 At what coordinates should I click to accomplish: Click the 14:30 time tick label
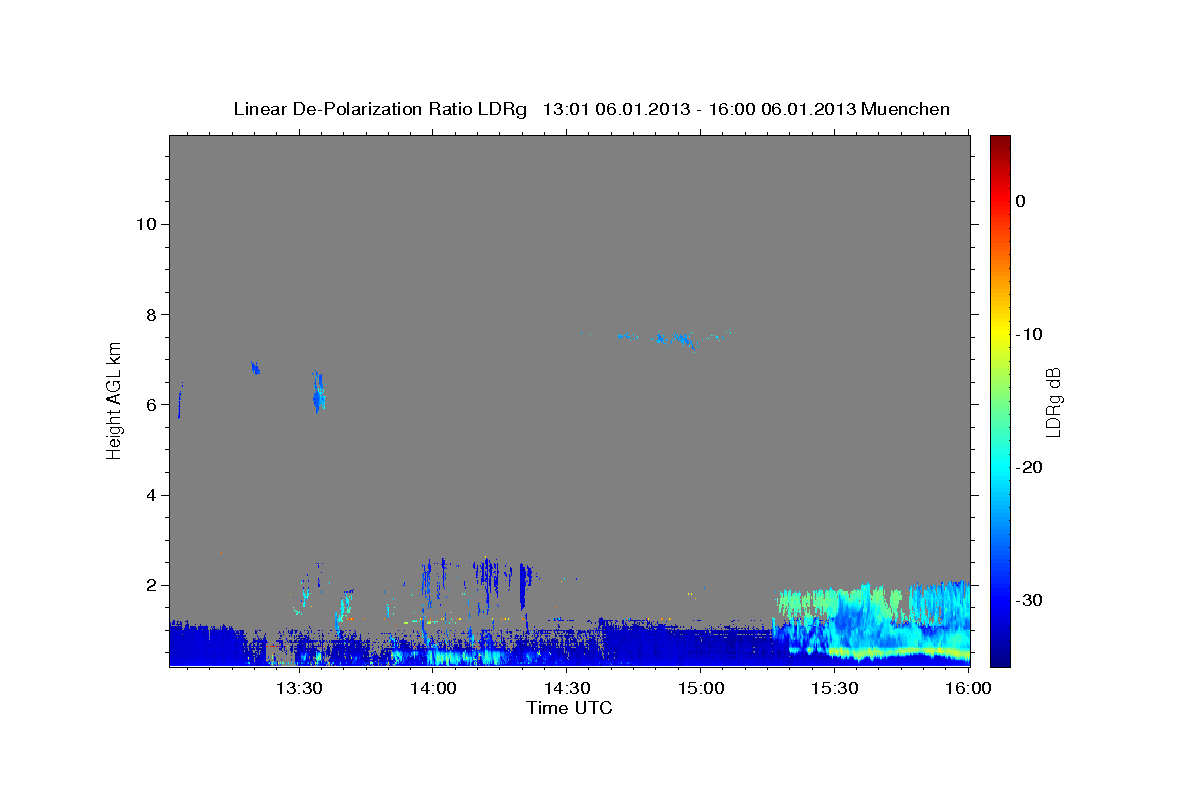(566, 688)
